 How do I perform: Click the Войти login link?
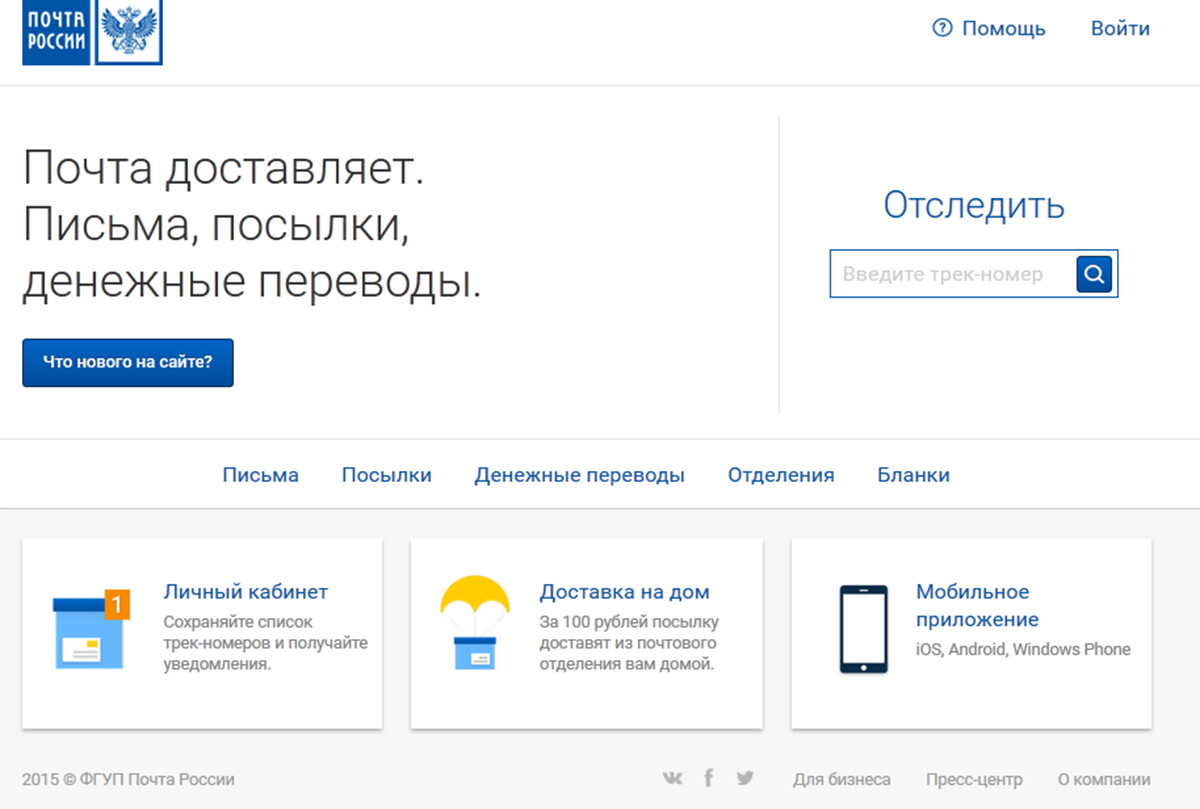[1120, 29]
